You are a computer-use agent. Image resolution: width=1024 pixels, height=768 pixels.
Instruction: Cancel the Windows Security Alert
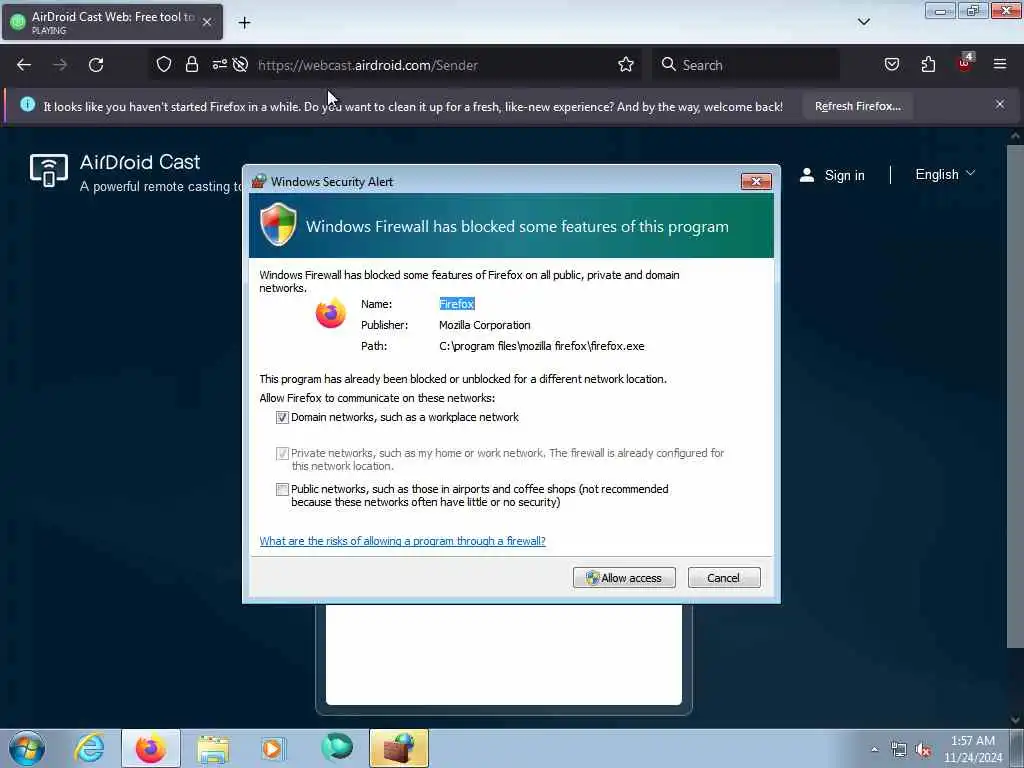724,577
